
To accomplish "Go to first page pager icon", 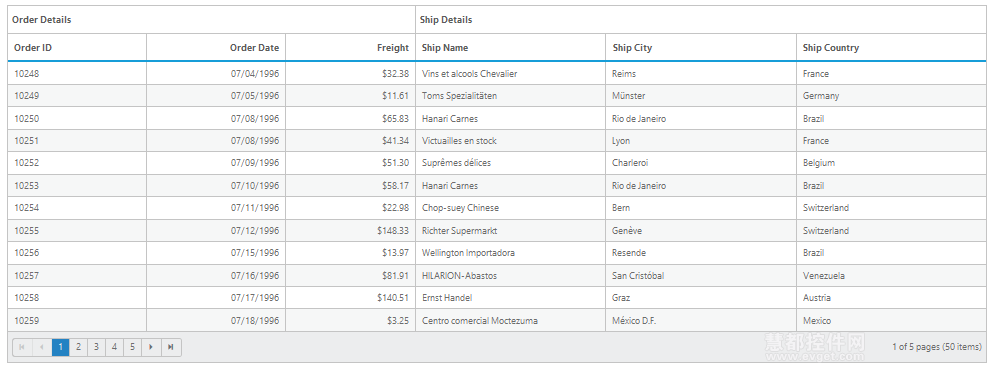I will click(x=22, y=347).
